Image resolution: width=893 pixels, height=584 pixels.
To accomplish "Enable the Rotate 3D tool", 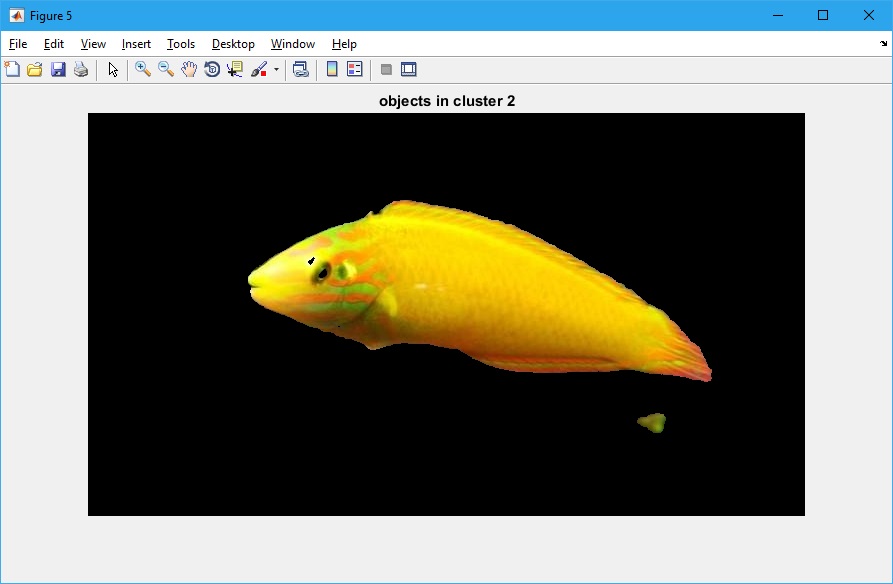I will [212, 69].
